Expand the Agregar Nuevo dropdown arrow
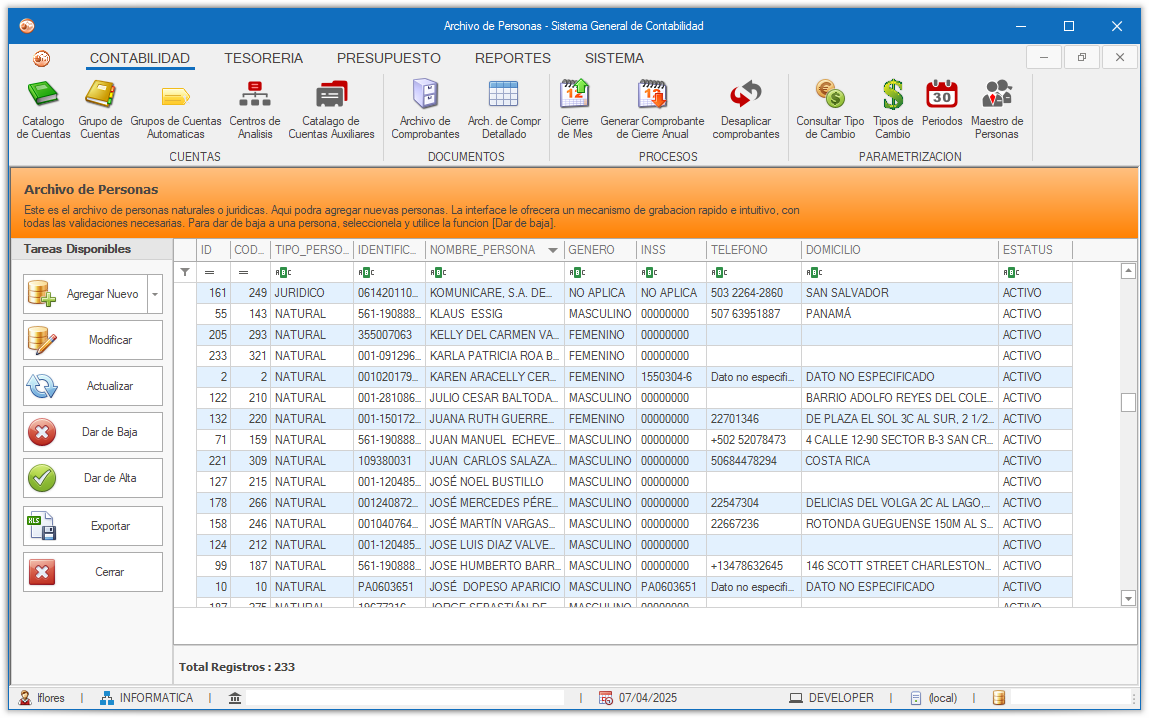This screenshot has width=1149, height=718. click(155, 294)
